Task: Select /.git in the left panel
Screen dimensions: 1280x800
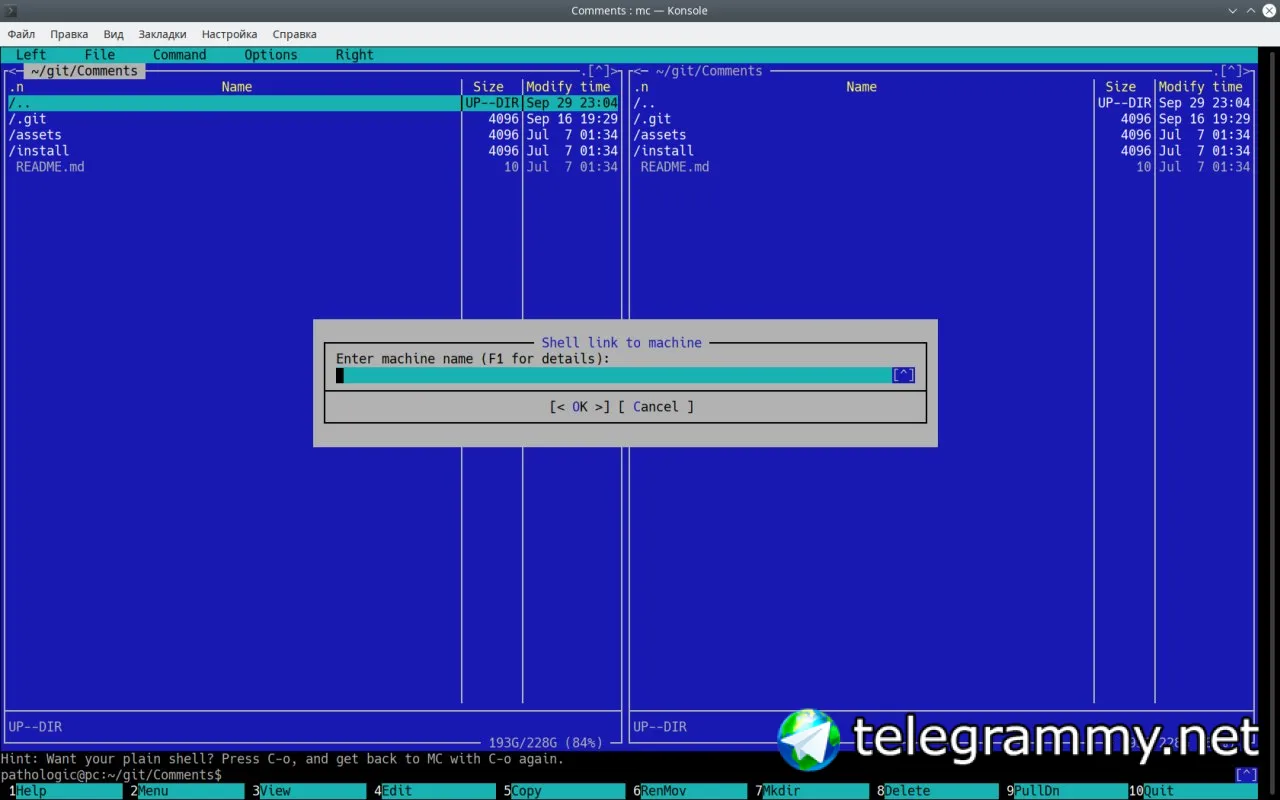Action: 313,119
